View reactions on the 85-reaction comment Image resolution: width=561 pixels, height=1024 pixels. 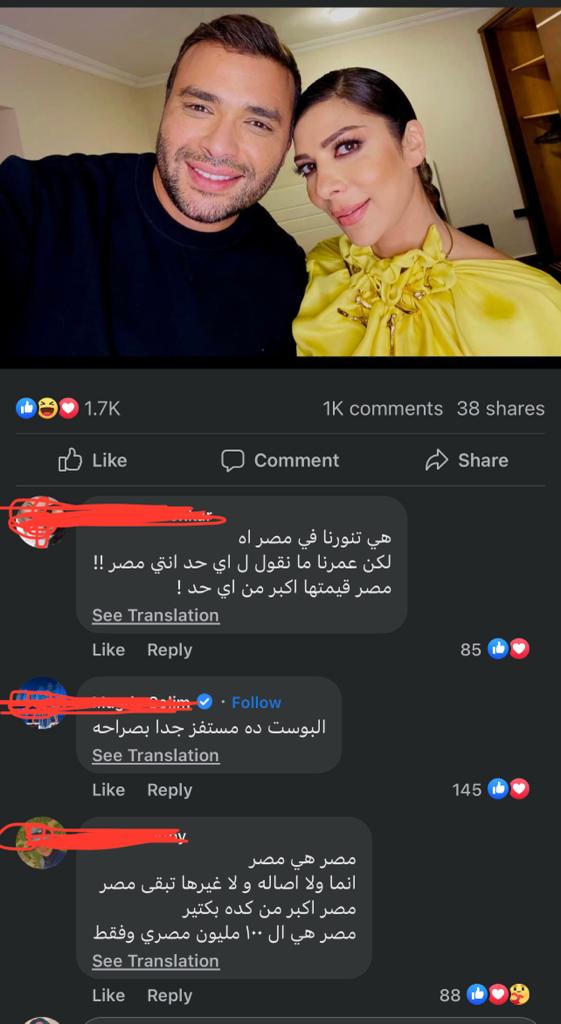point(495,649)
